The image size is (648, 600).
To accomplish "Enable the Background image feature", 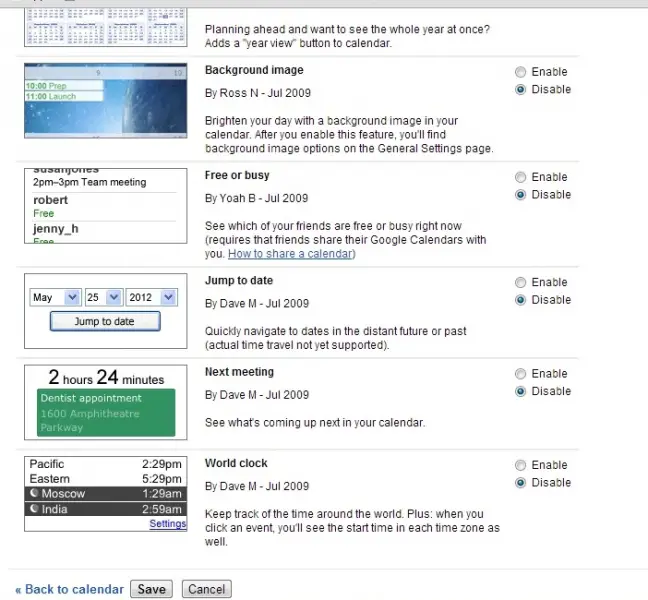I will tap(520, 72).
